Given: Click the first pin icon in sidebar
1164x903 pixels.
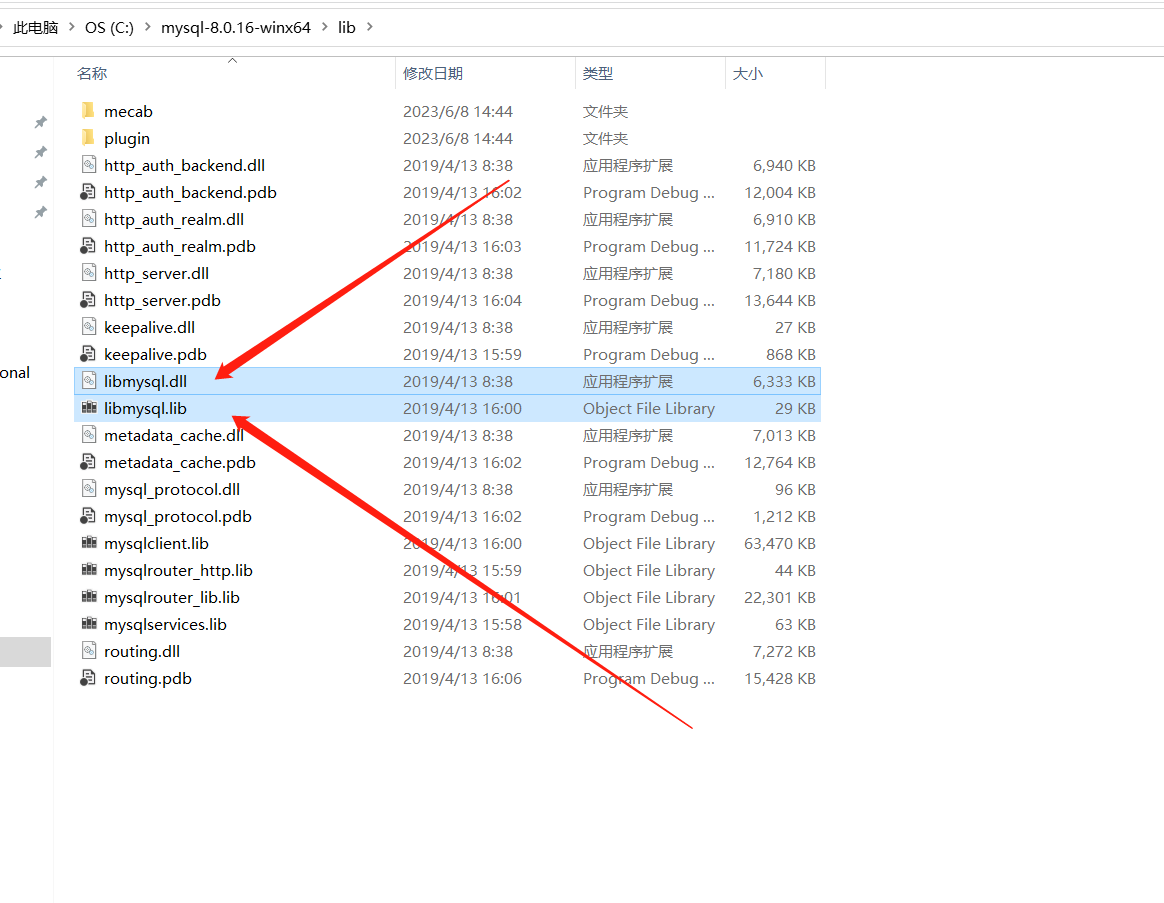Looking at the screenshot, I should pyautogui.click(x=41, y=122).
